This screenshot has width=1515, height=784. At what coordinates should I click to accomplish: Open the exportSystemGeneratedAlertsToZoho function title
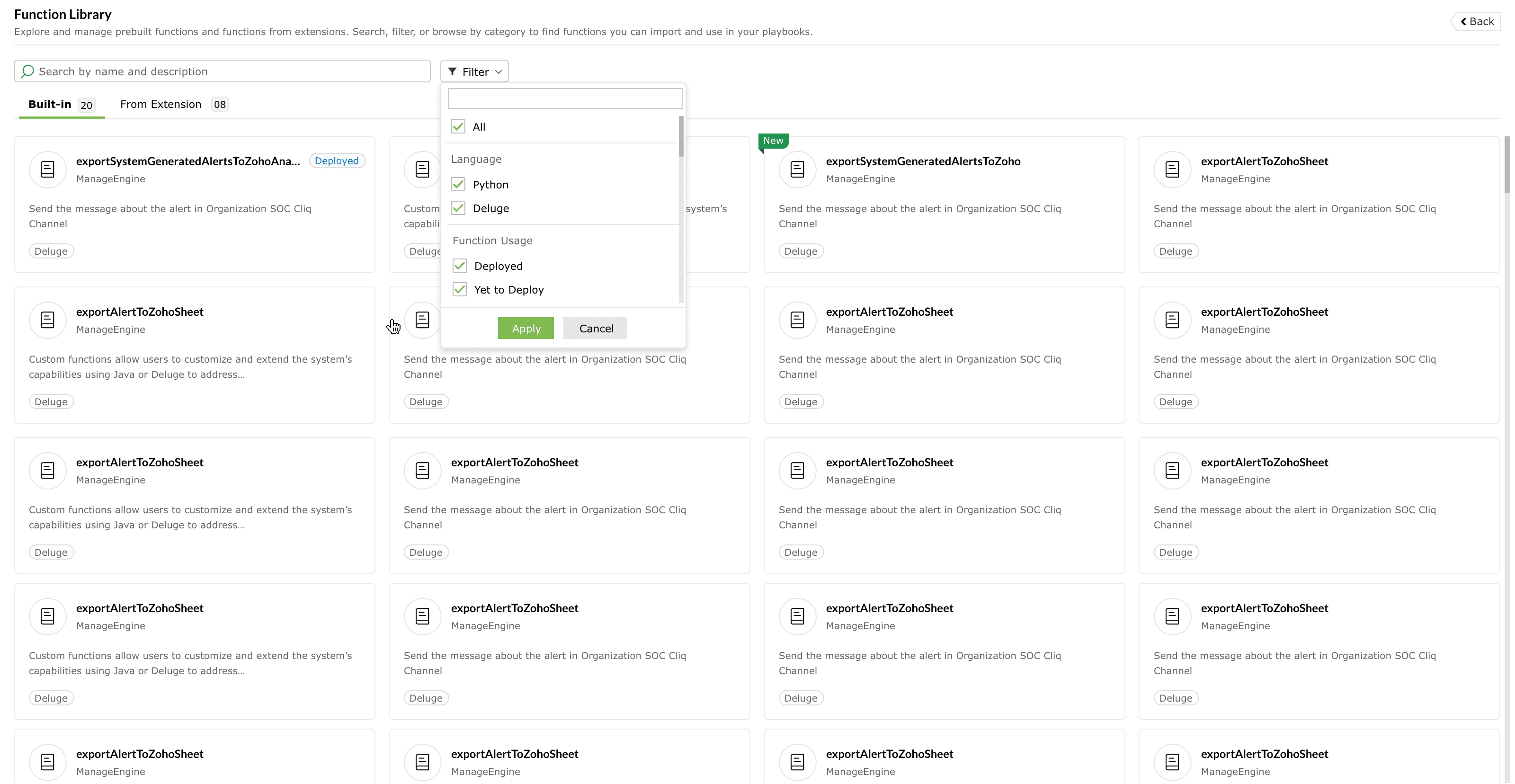point(923,161)
